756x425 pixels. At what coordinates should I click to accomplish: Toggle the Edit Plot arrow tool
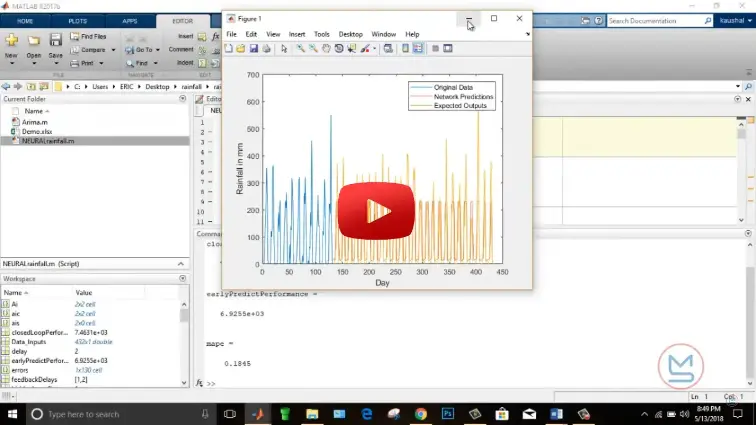click(x=284, y=48)
